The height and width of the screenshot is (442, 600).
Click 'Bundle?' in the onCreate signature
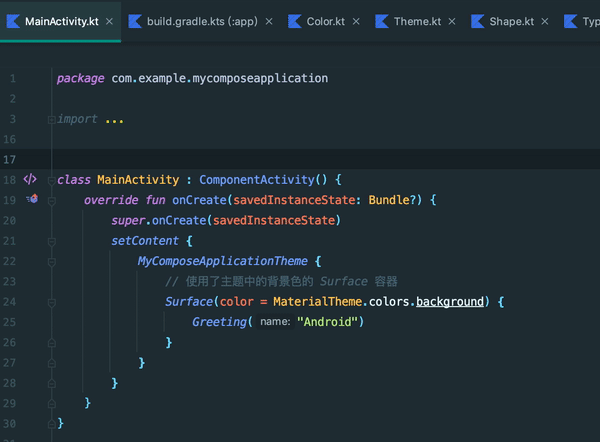[392, 200]
